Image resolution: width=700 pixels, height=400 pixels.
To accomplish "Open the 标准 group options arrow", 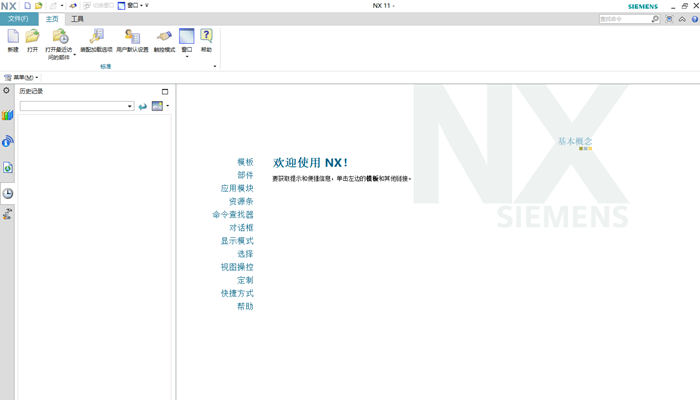I will point(215,67).
